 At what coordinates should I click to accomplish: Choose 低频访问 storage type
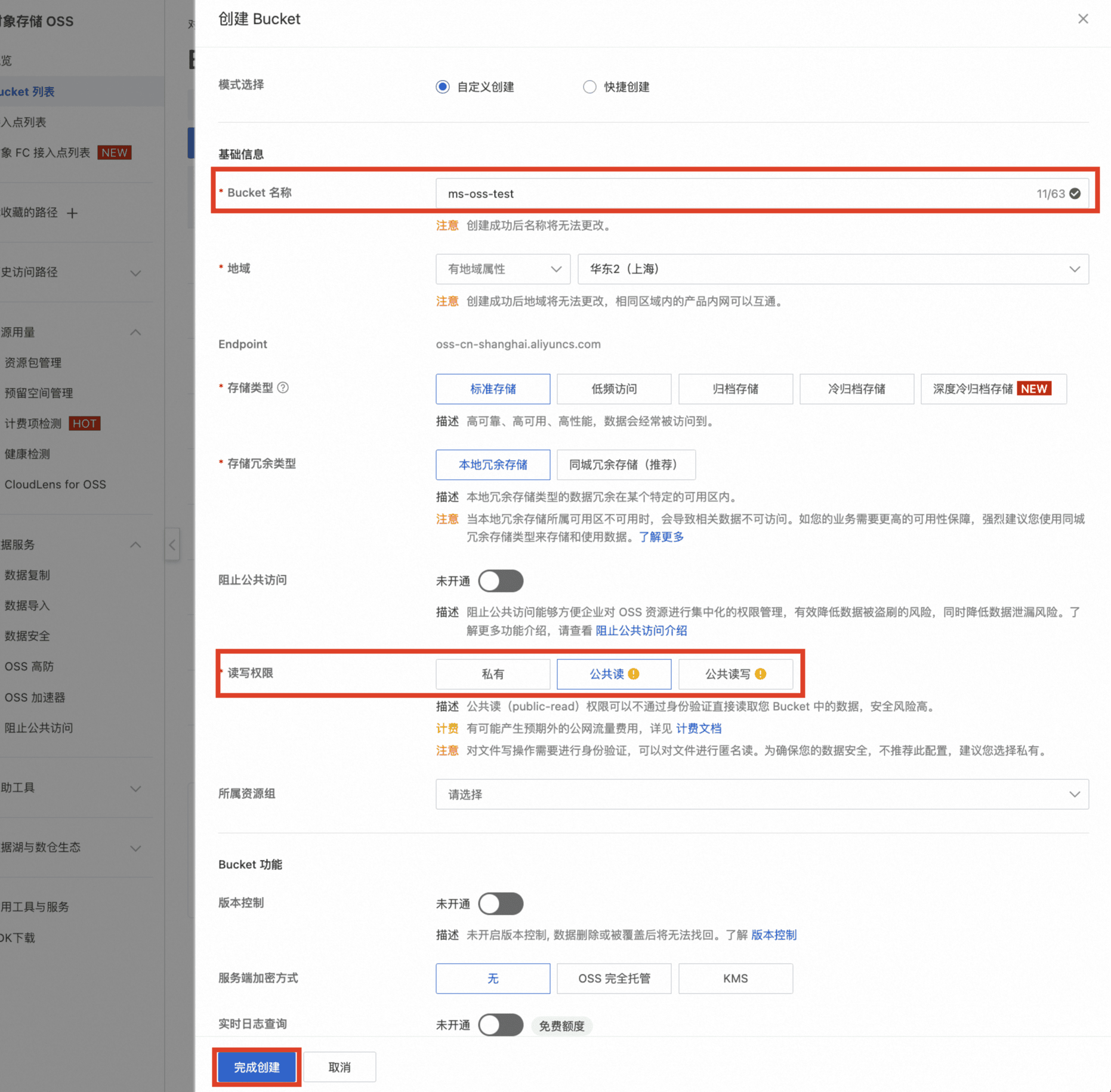(614, 389)
